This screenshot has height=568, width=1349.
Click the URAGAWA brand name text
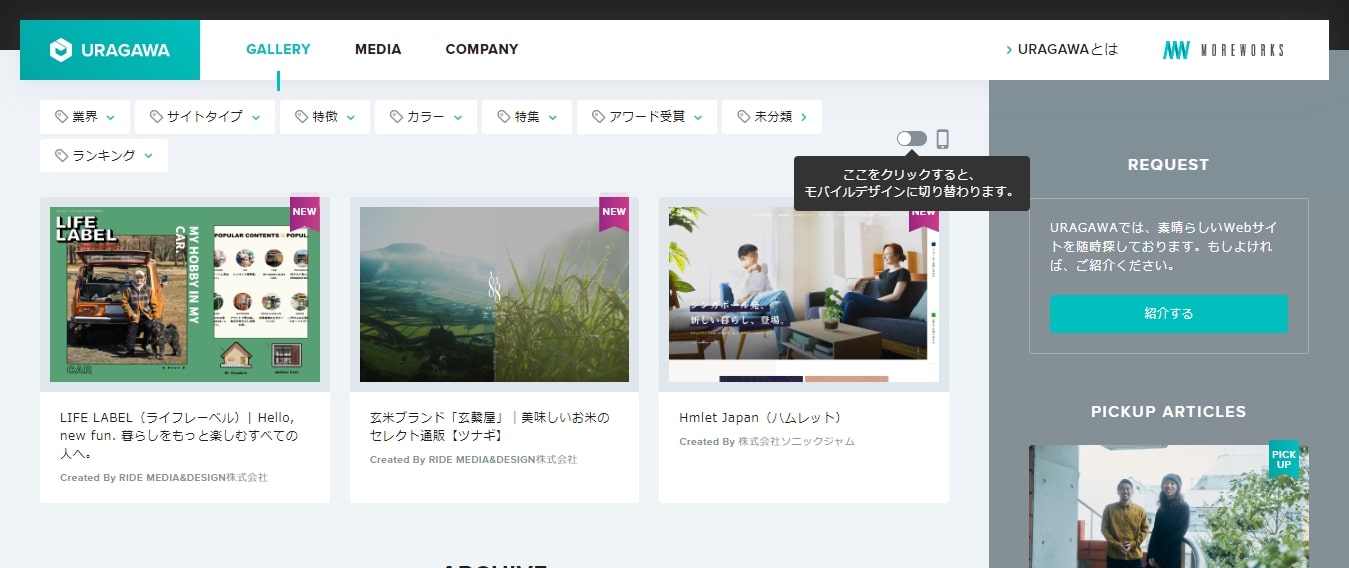pyautogui.click(x=125, y=50)
